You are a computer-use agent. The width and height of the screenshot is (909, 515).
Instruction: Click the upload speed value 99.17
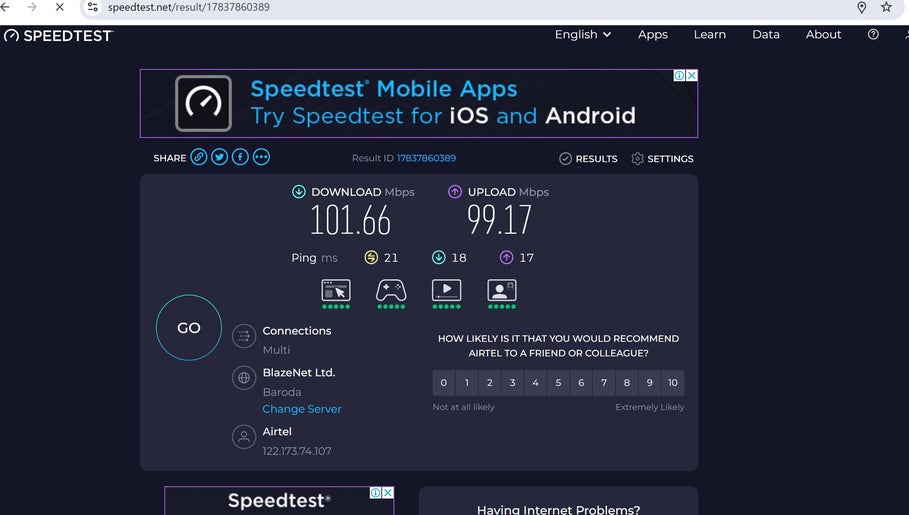[499, 220]
